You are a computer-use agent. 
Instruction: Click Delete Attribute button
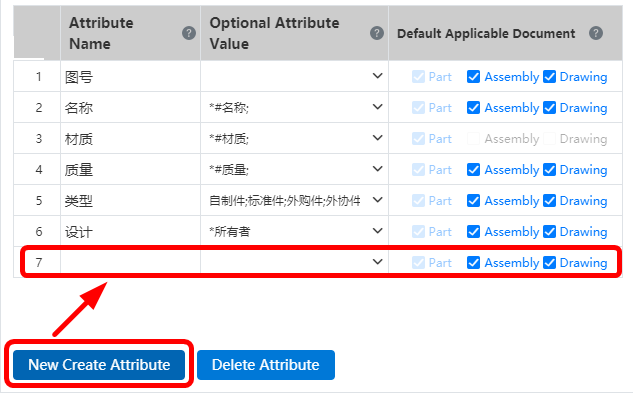(266, 365)
